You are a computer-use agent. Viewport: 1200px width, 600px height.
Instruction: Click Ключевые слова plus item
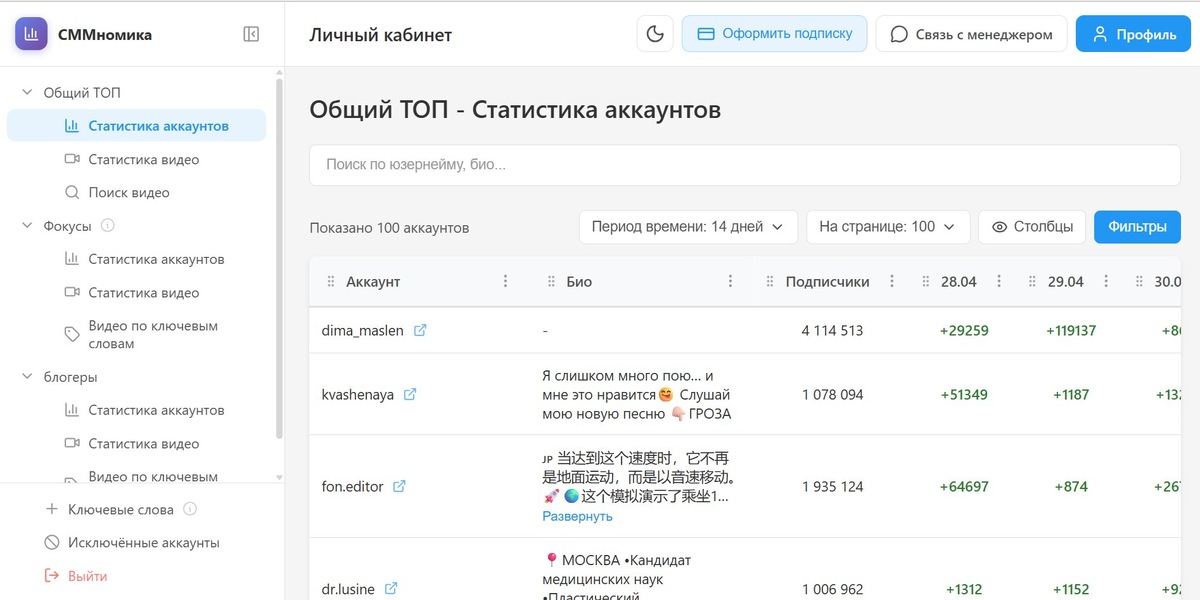tap(120, 510)
